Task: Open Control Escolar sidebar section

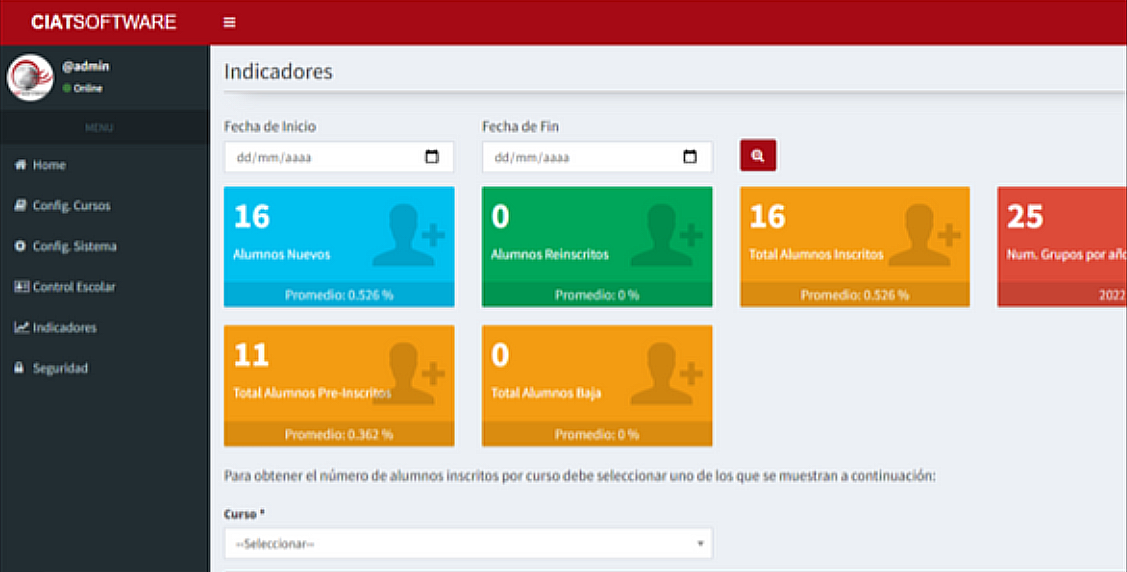Action: [x=73, y=287]
